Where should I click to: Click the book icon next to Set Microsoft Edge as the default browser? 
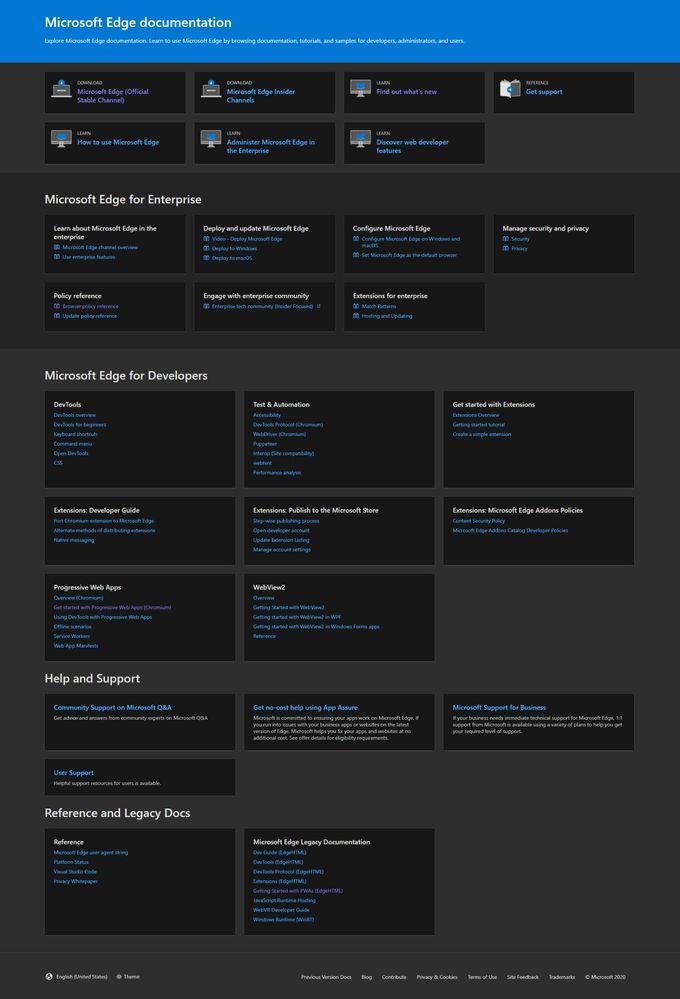click(356, 255)
